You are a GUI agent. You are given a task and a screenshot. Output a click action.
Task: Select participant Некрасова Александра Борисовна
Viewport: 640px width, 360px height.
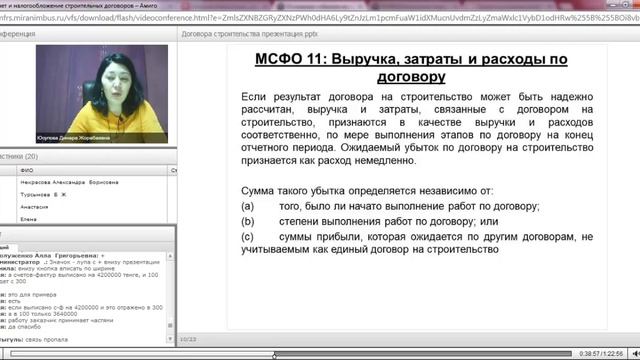tap(69, 182)
